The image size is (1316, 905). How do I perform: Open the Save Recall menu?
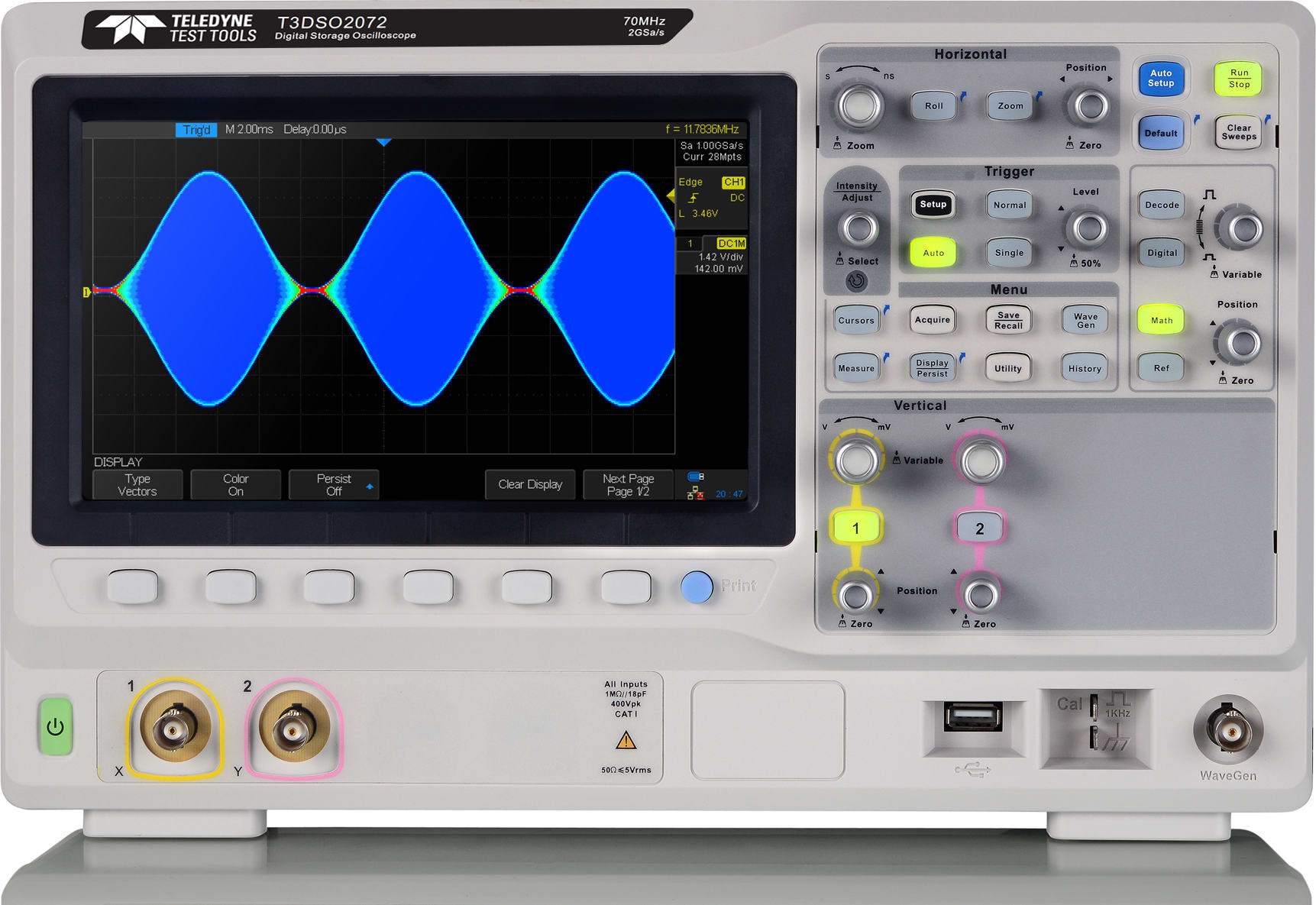click(1009, 320)
